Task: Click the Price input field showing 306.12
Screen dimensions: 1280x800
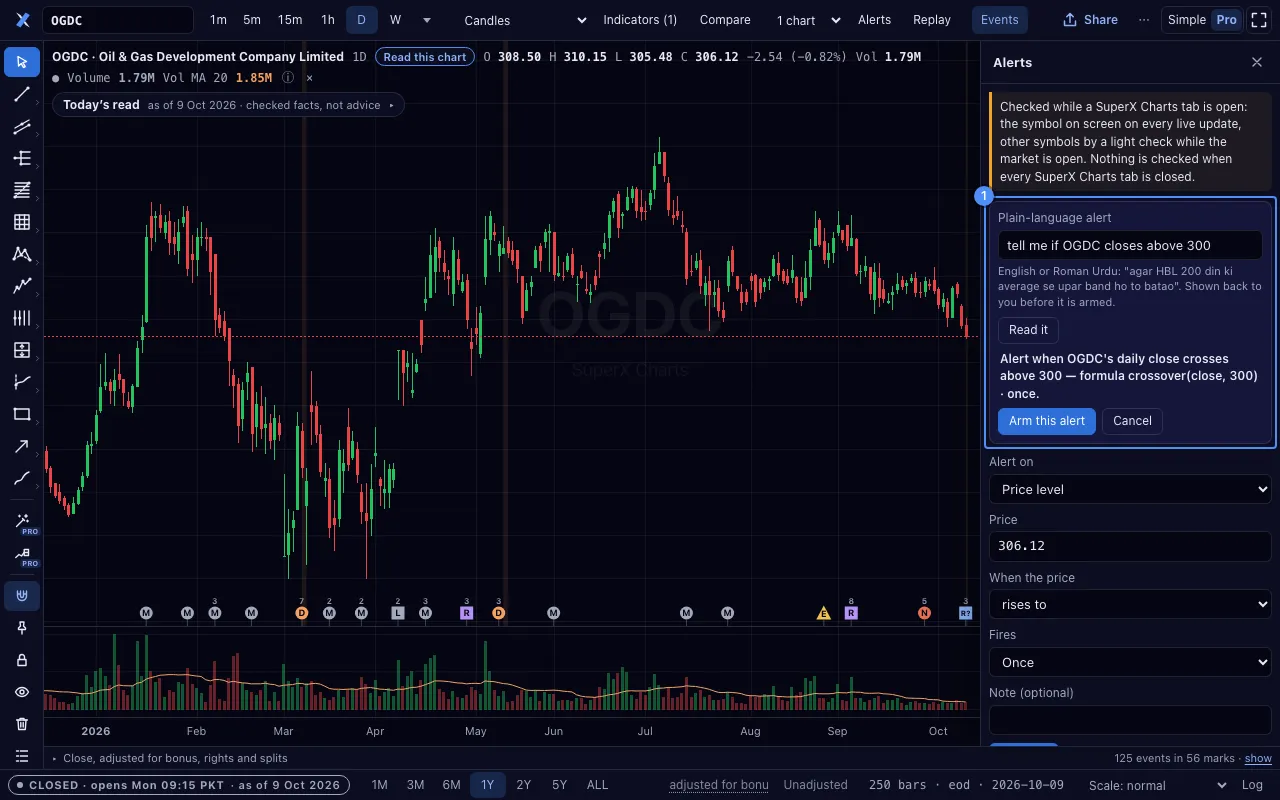Action: coord(1130,546)
